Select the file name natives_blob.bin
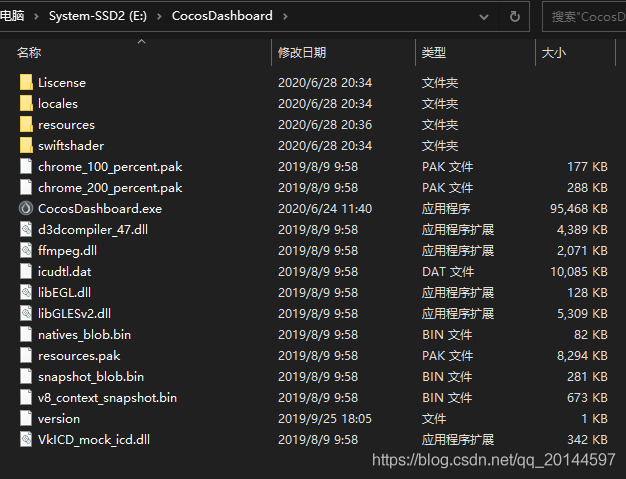This screenshot has height=479, width=626. point(84,335)
